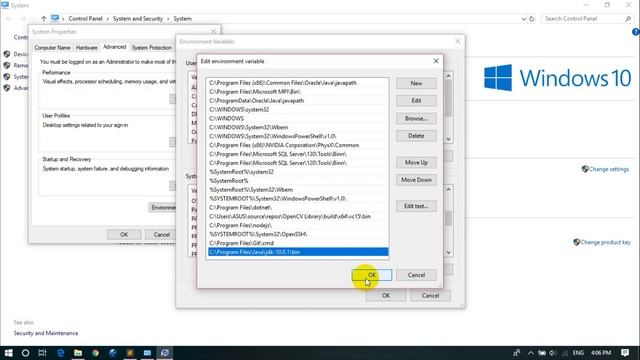
Task: Select C:\WINDOWS WindowsPowerShell v1.0 path
Action: [x=298, y=136]
